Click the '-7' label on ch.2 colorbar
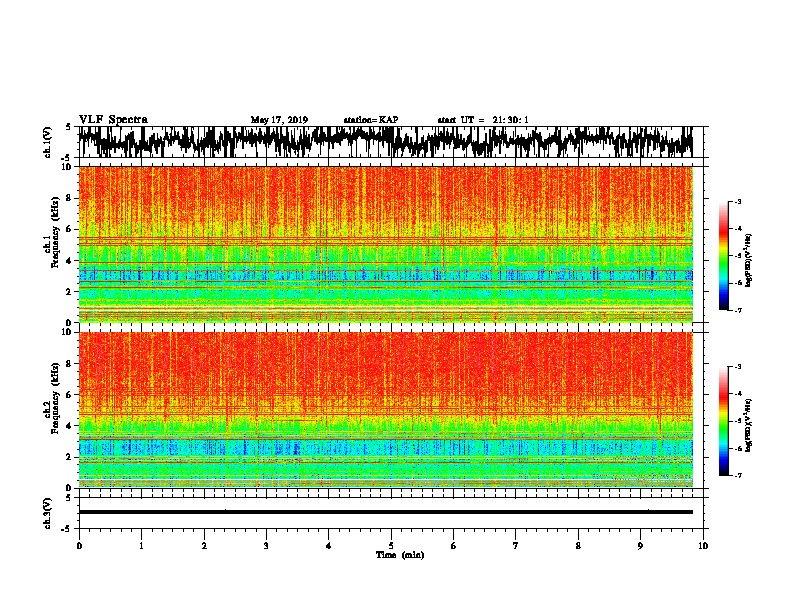 [738, 476]
